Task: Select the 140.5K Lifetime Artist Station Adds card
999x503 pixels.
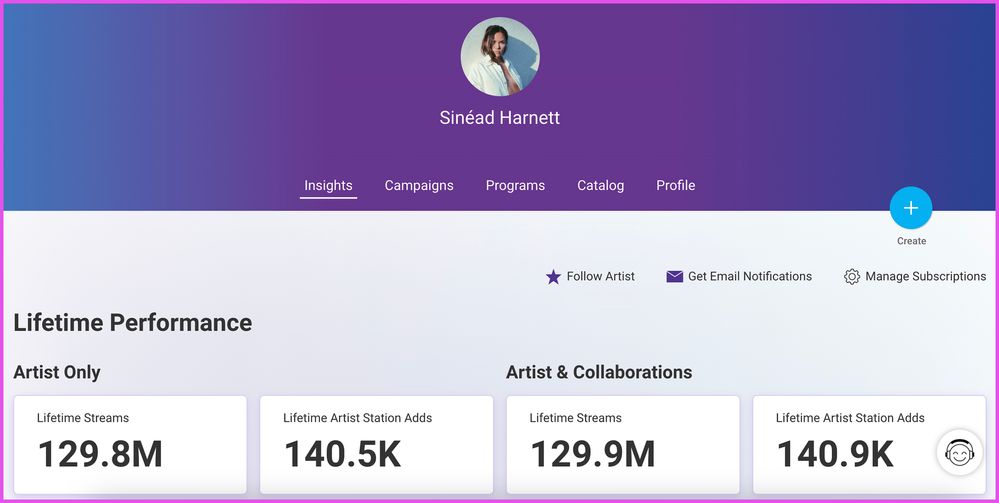Action: click(376, 444)
